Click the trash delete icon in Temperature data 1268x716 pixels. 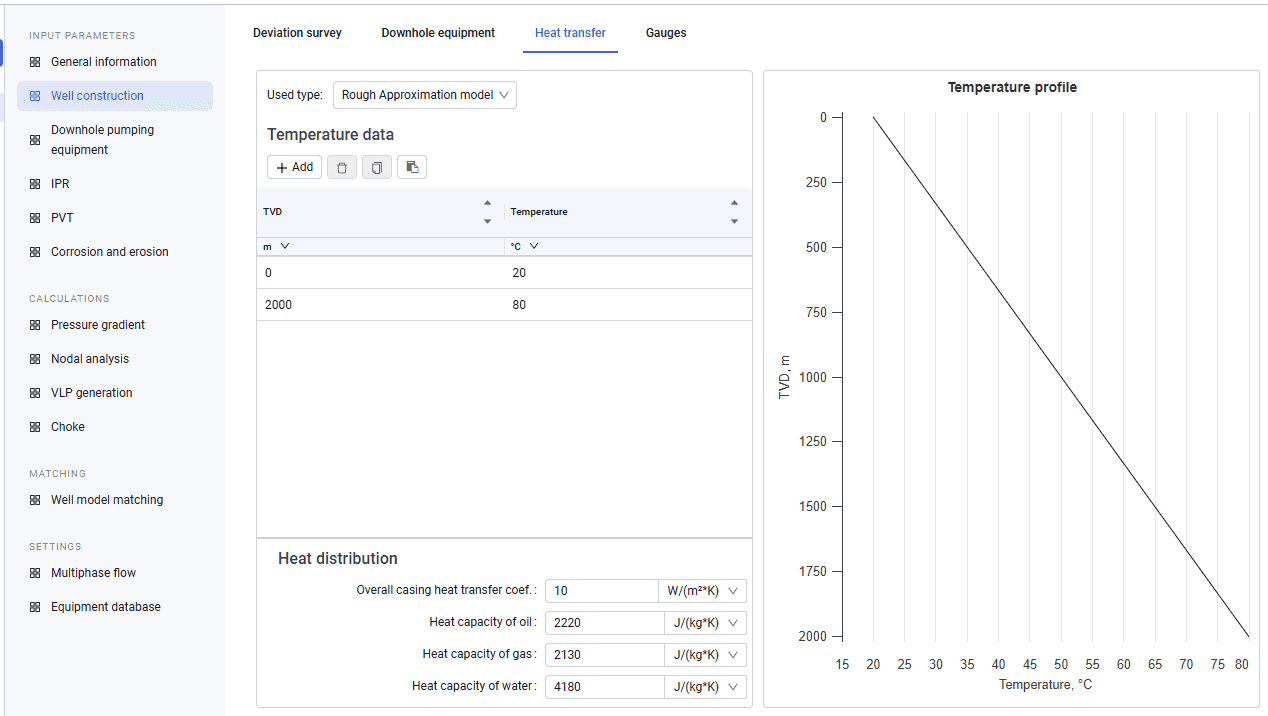342,167
